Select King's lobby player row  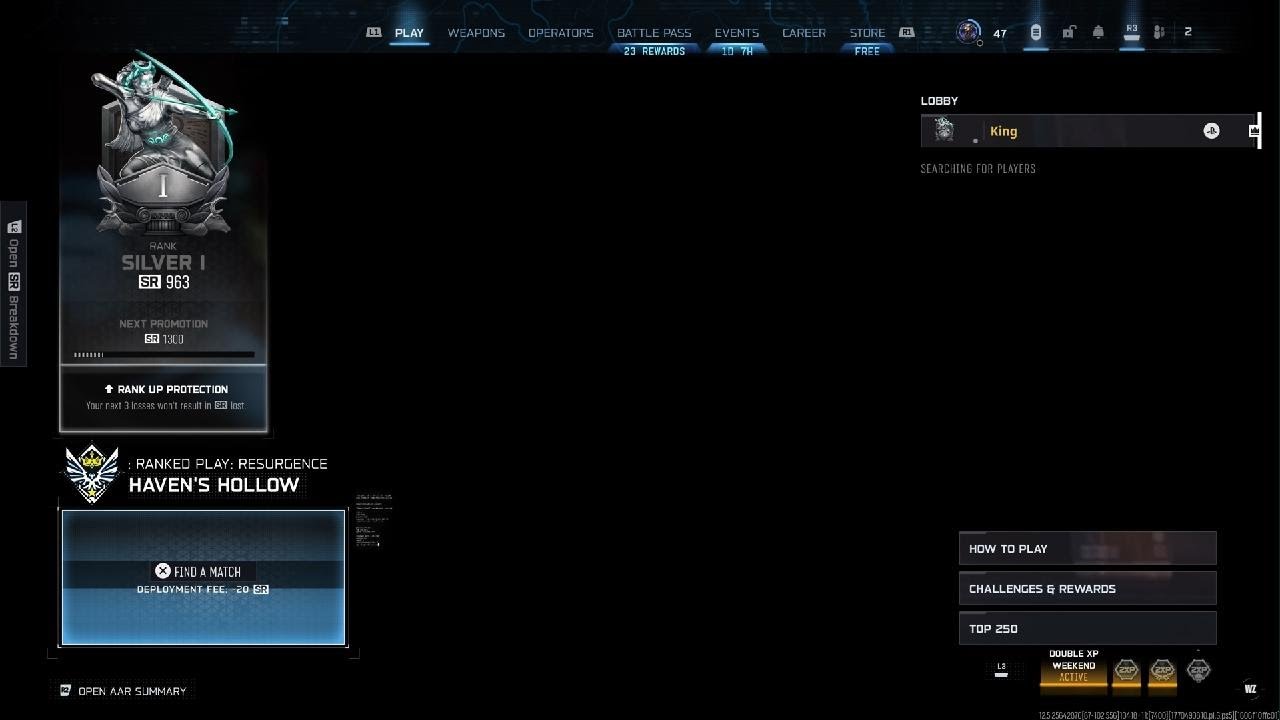pyautogui.click(x=1090, y=131)
